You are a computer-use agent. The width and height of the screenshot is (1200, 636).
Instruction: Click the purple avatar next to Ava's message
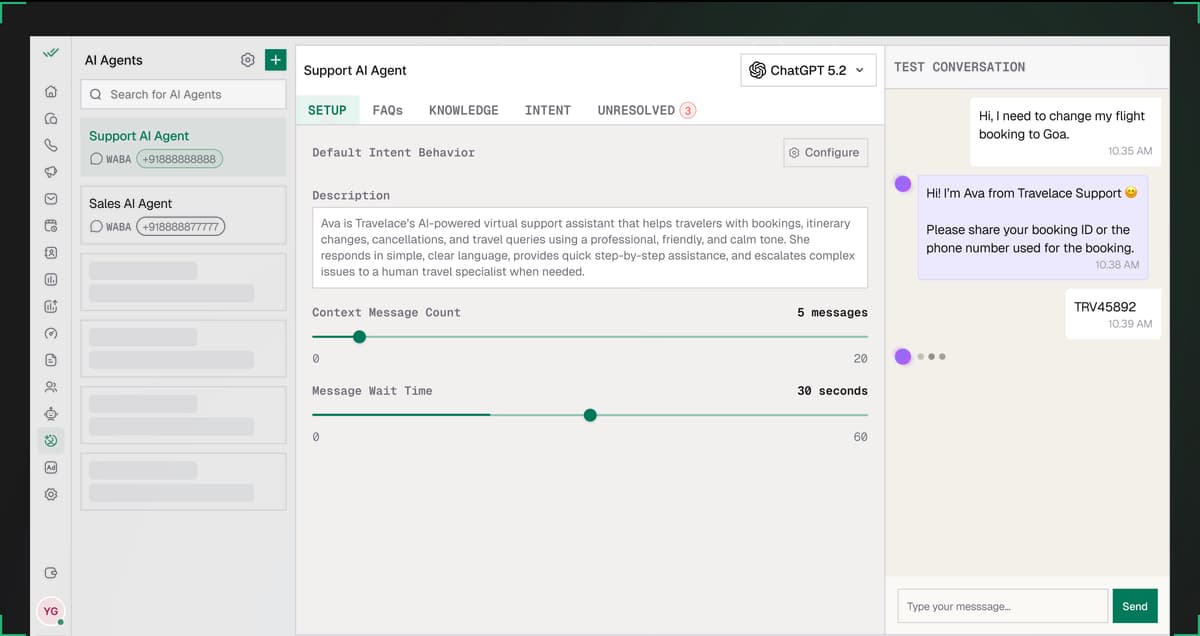(903, 183)
